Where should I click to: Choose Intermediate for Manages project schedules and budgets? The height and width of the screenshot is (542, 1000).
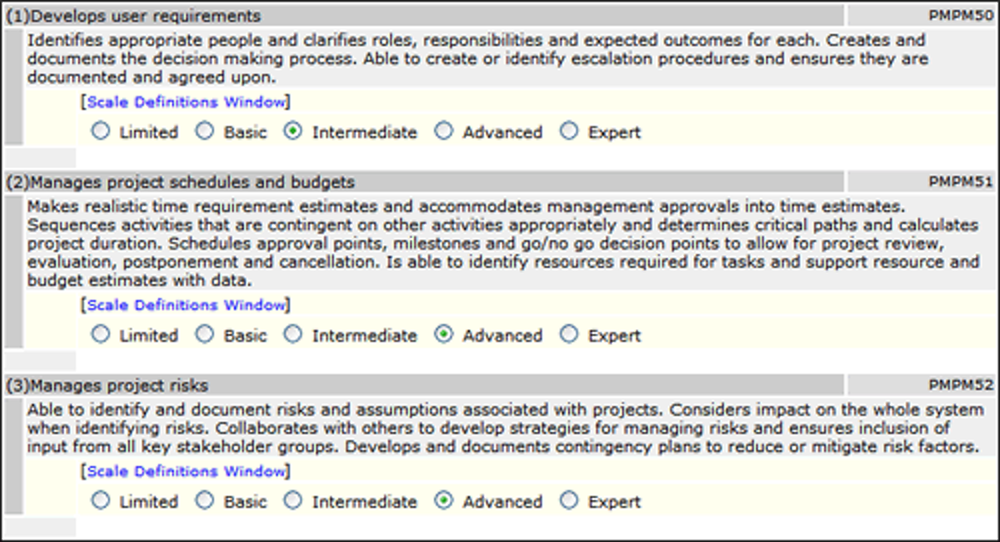click(293, 334)
